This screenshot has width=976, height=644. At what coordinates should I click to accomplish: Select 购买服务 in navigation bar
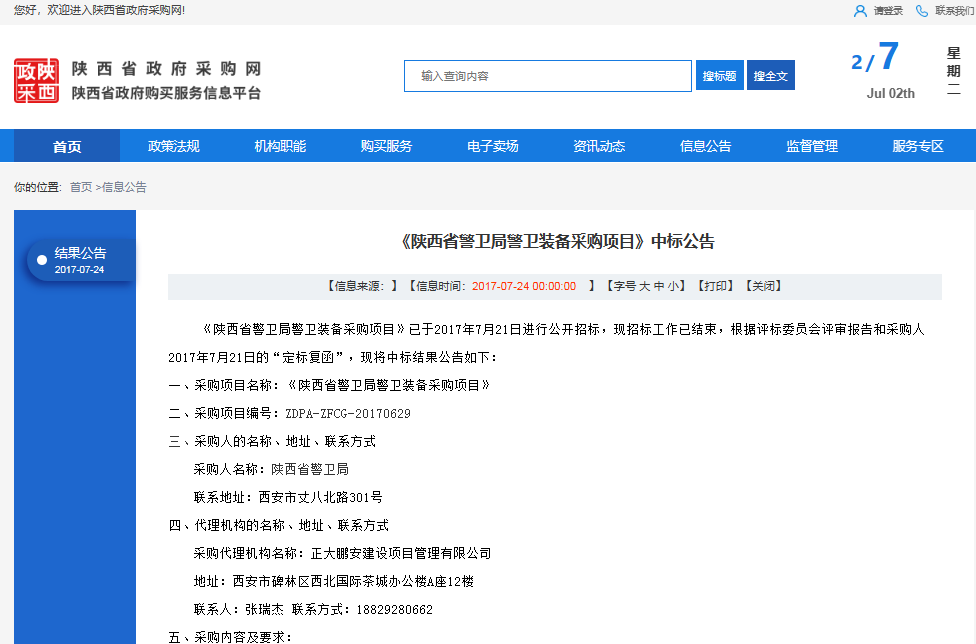[x=386, y=146]
